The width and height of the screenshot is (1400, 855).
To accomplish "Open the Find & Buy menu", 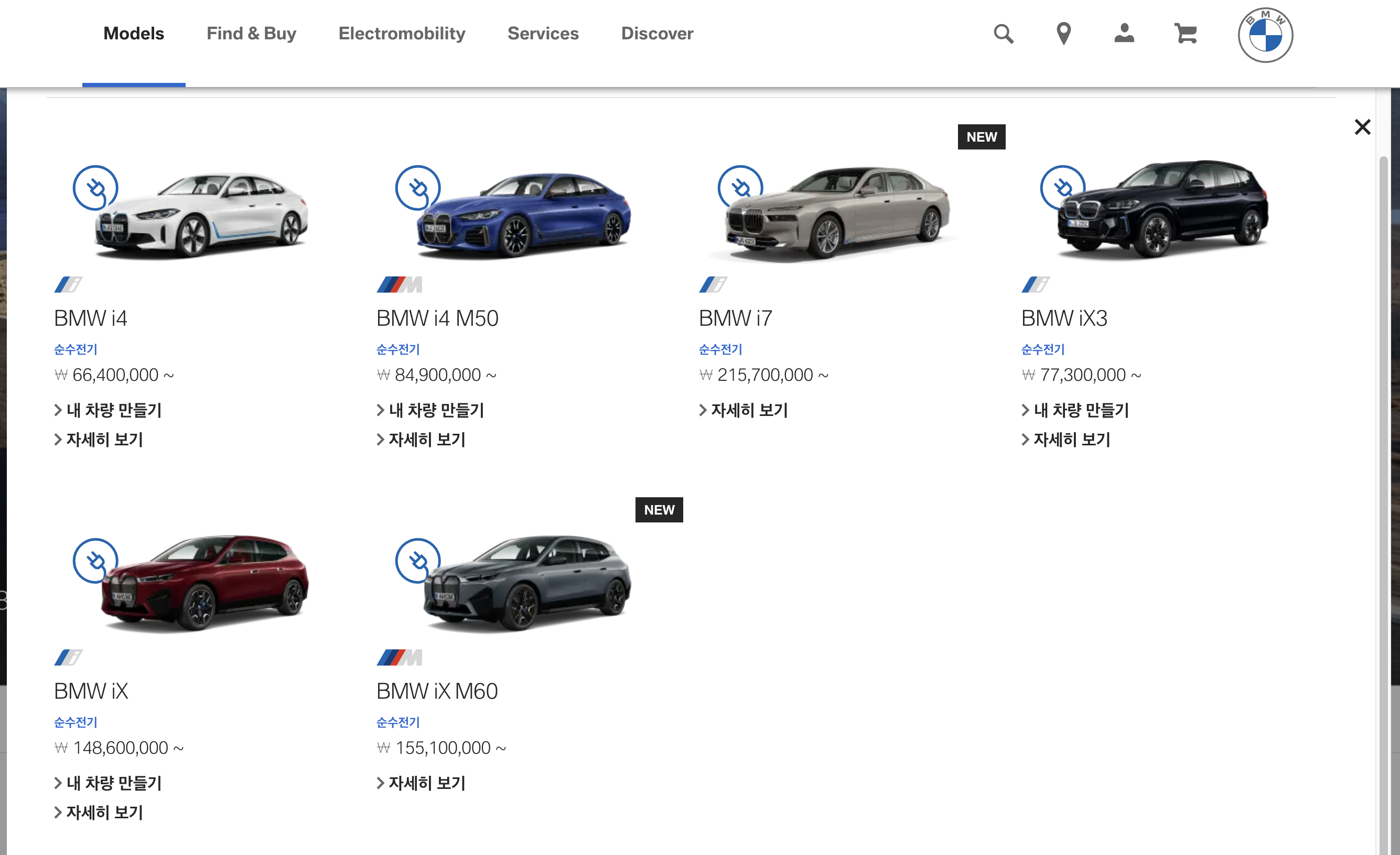I will click(251, 34).
